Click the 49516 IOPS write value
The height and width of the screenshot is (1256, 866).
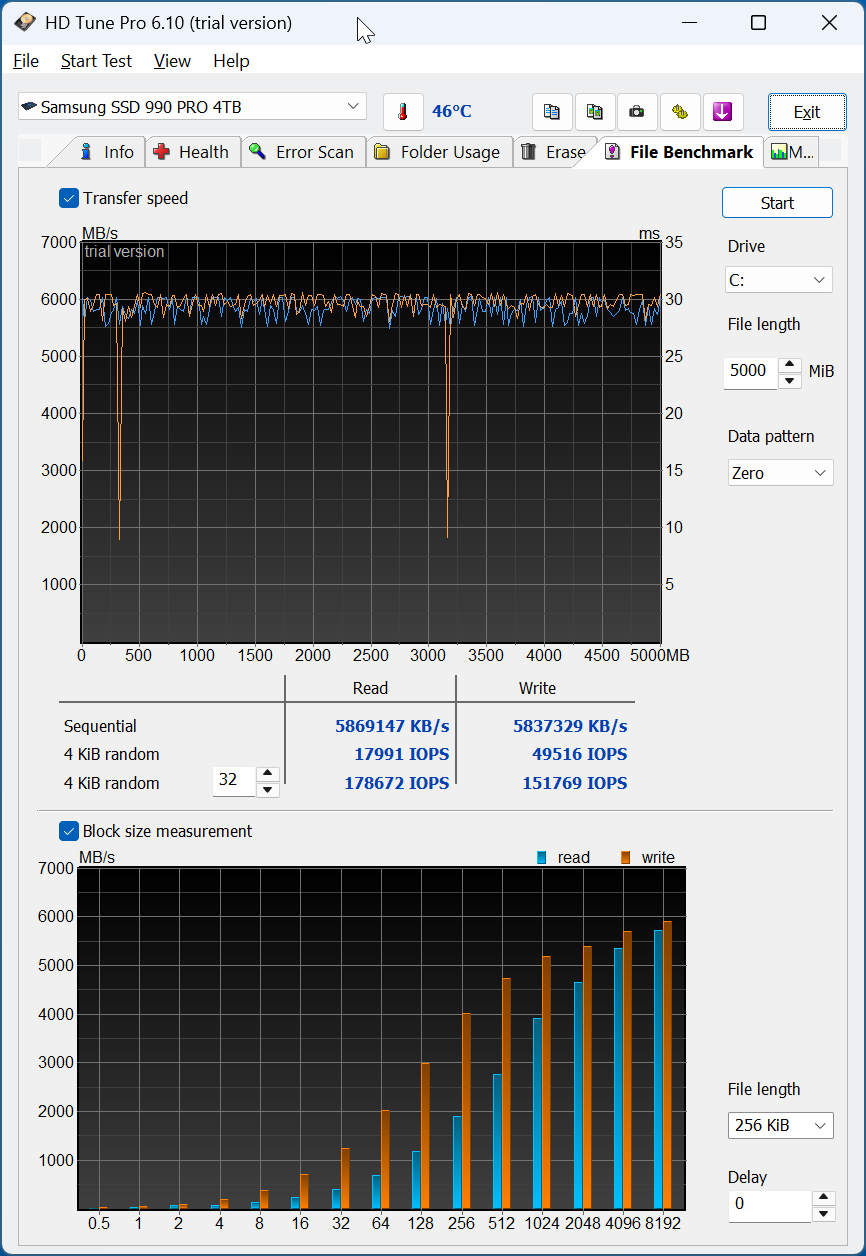coord(580,754)
